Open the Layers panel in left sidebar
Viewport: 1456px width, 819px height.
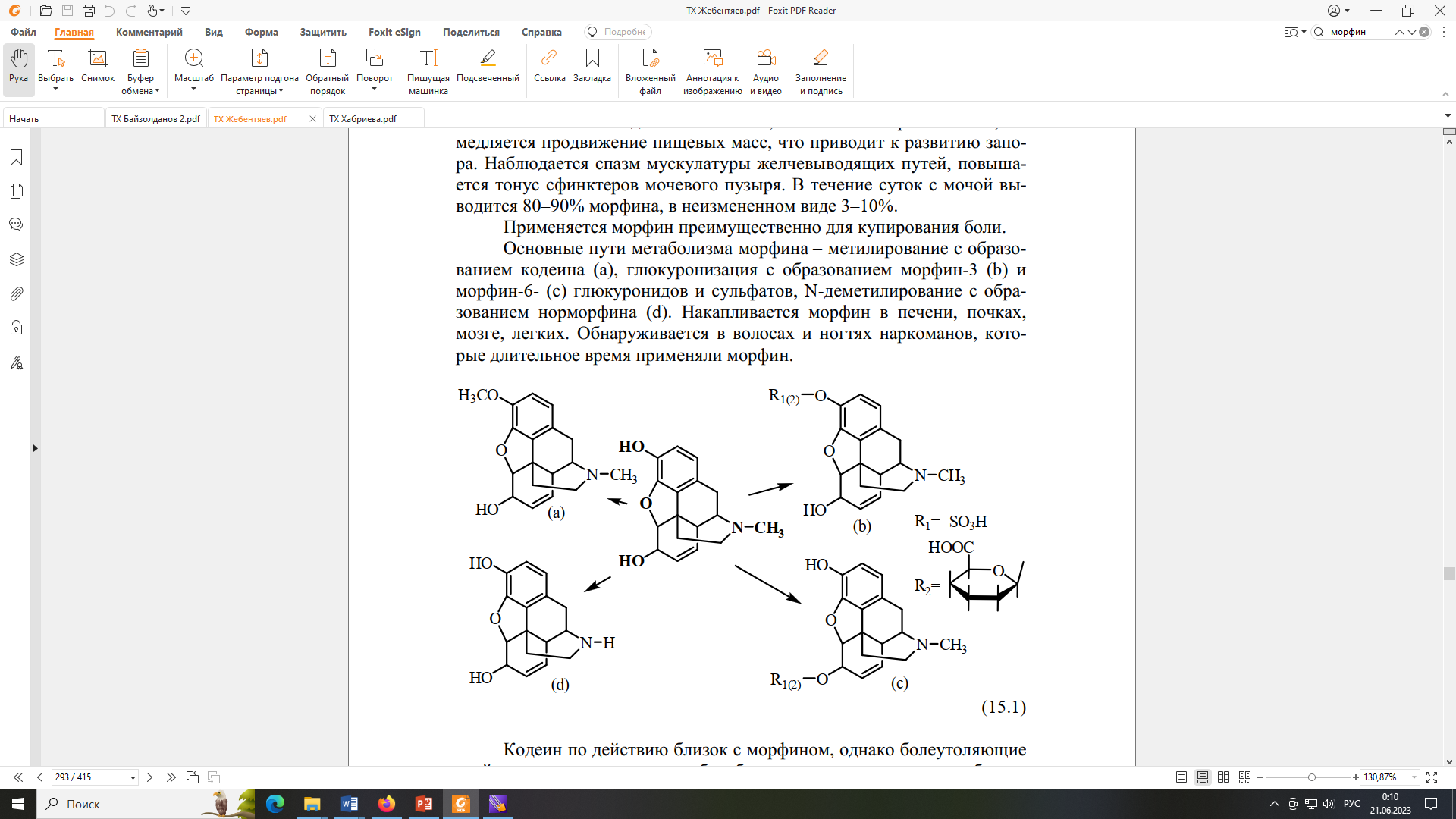17,259
